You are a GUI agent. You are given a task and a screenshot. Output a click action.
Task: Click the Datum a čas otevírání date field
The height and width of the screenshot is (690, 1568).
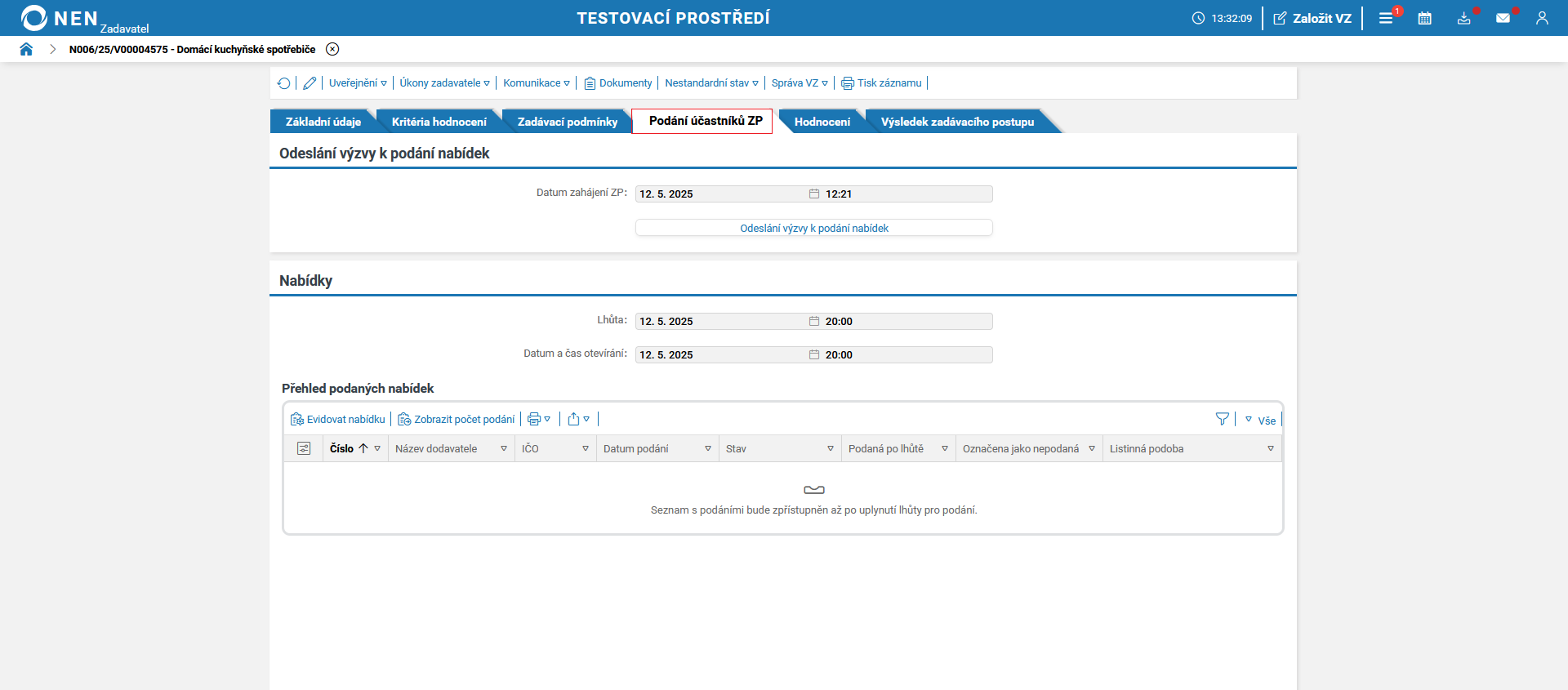tap(722, 355)
